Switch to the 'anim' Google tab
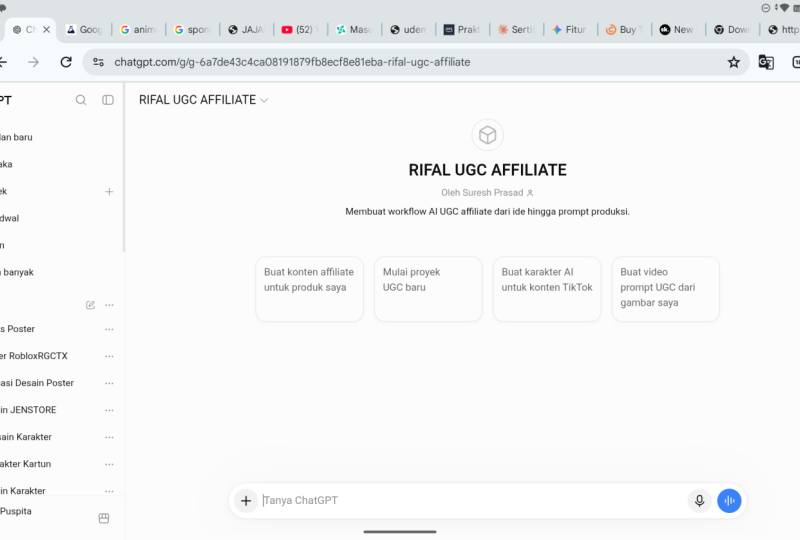 click(x=138, y=30)
